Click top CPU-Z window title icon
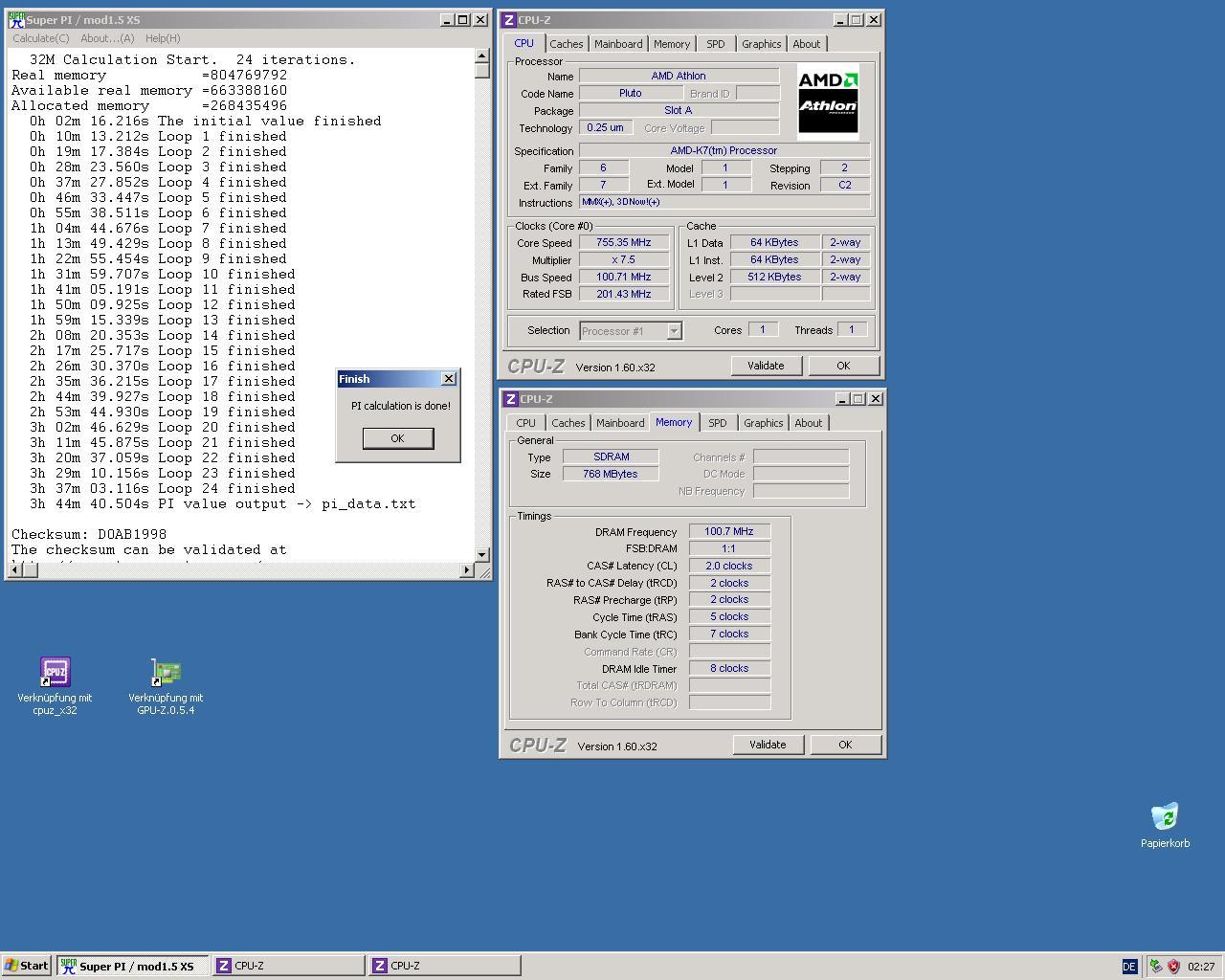This screenshot has width=1225, height=980. pos(510,20)
